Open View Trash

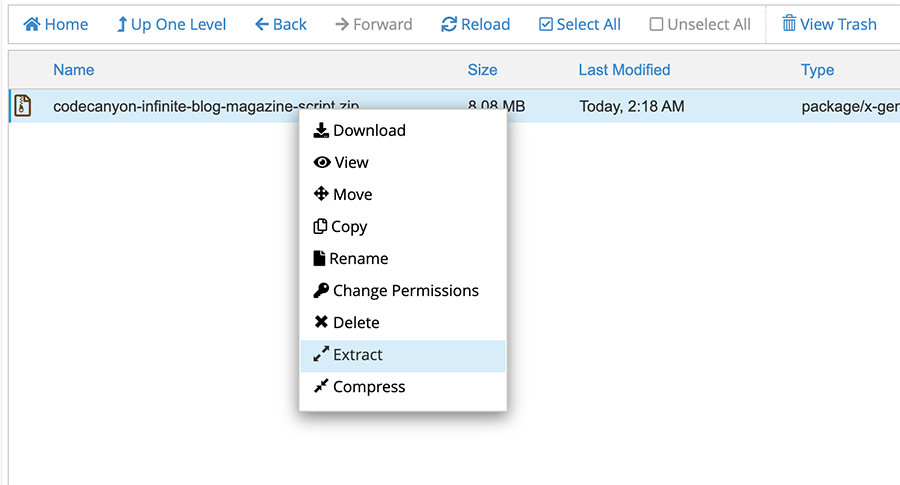coord(829,24)
